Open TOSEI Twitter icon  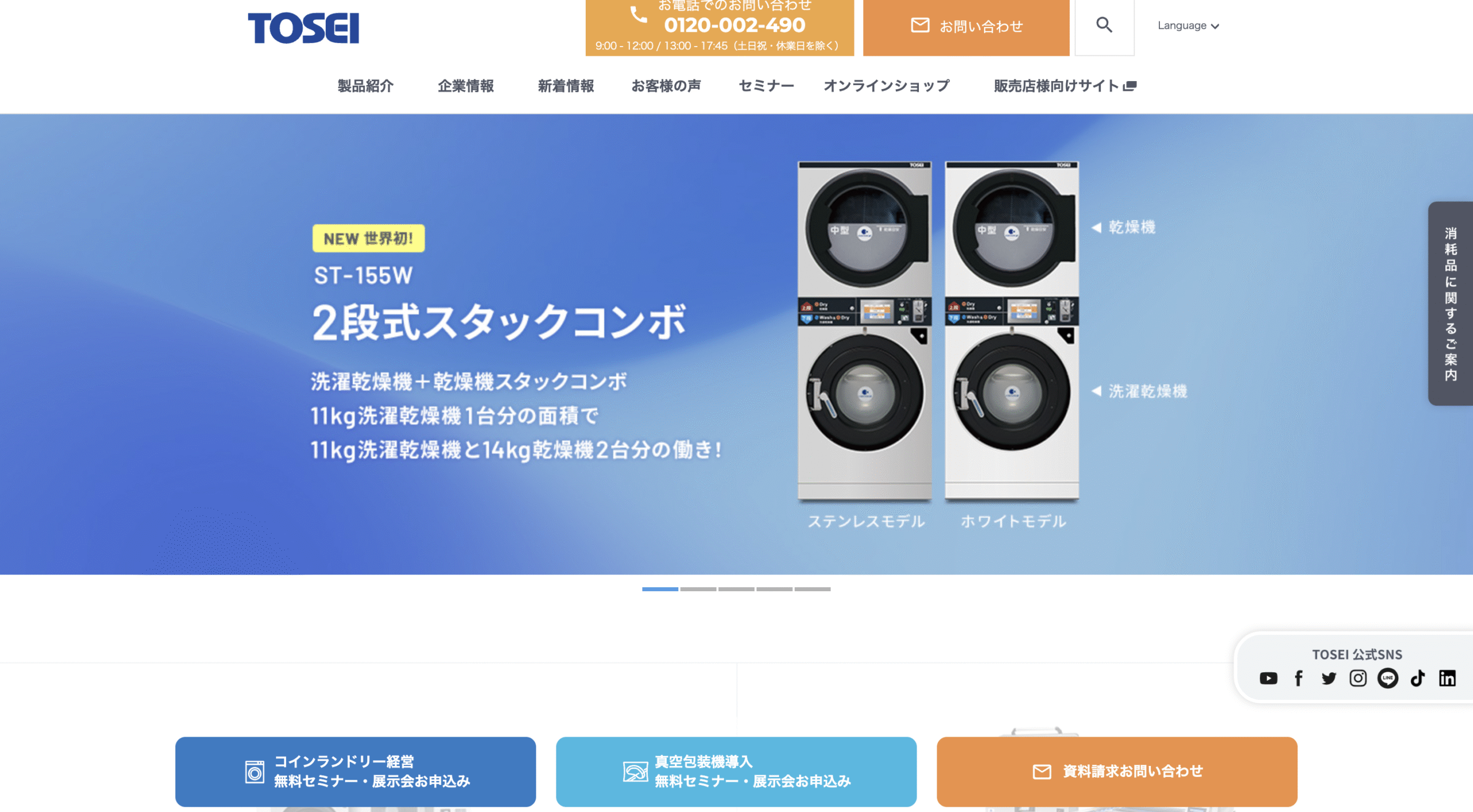(x=1329, y=679)
